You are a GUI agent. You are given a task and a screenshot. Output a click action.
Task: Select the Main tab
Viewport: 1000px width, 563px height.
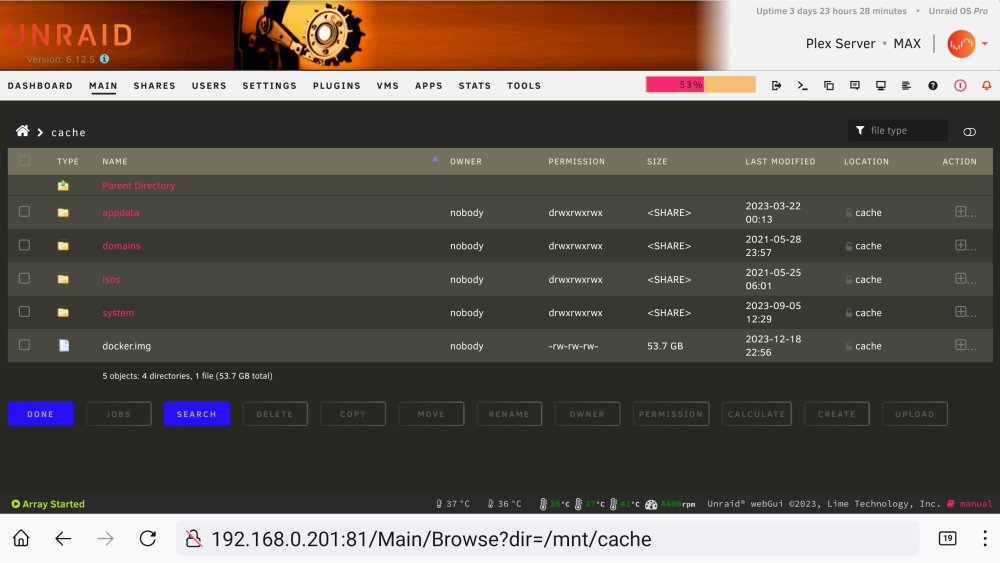point(103,85)
